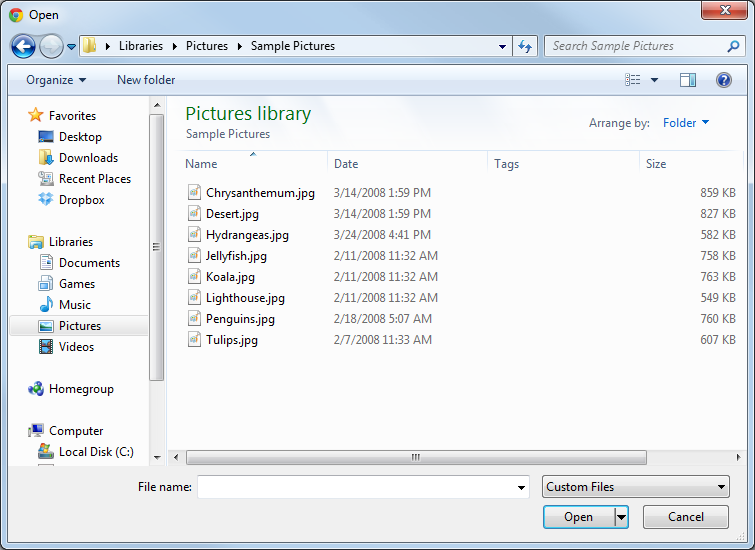Click the 3/24/2008 4:41 PM date cell
The height and width of the screenshot is (550, 755).
click(x=382, y=235)
